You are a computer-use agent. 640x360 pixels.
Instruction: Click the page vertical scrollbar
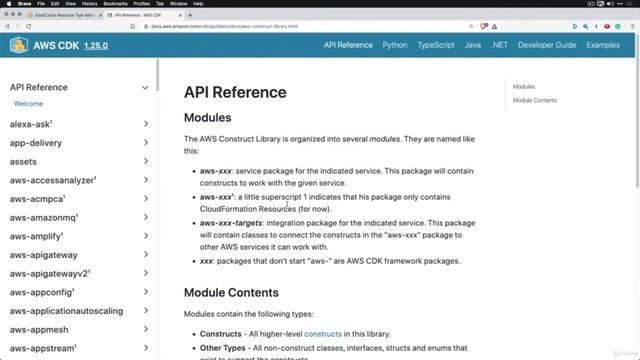[x=638, y=110]
